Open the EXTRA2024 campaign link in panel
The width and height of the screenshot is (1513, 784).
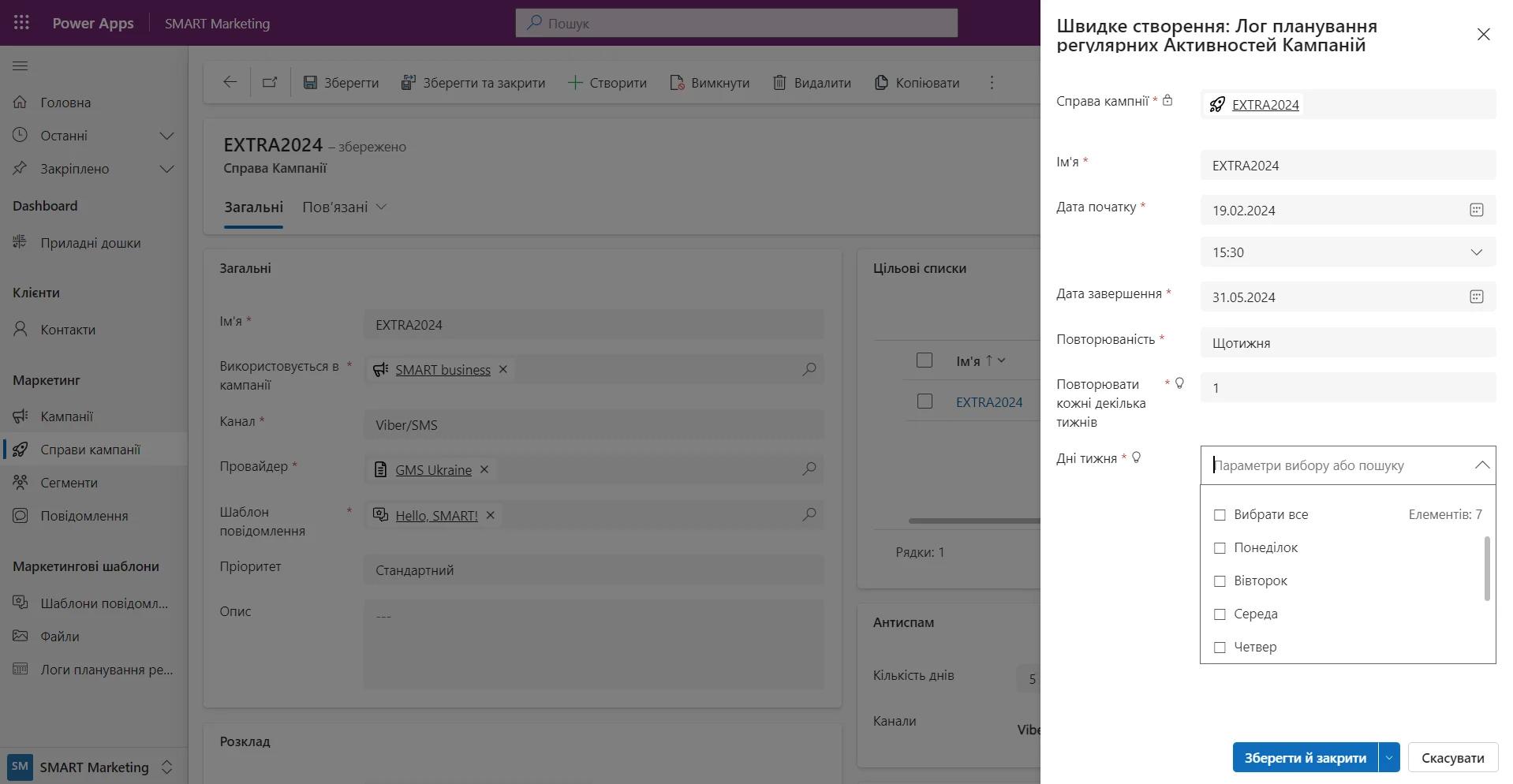coord(1265,104)
